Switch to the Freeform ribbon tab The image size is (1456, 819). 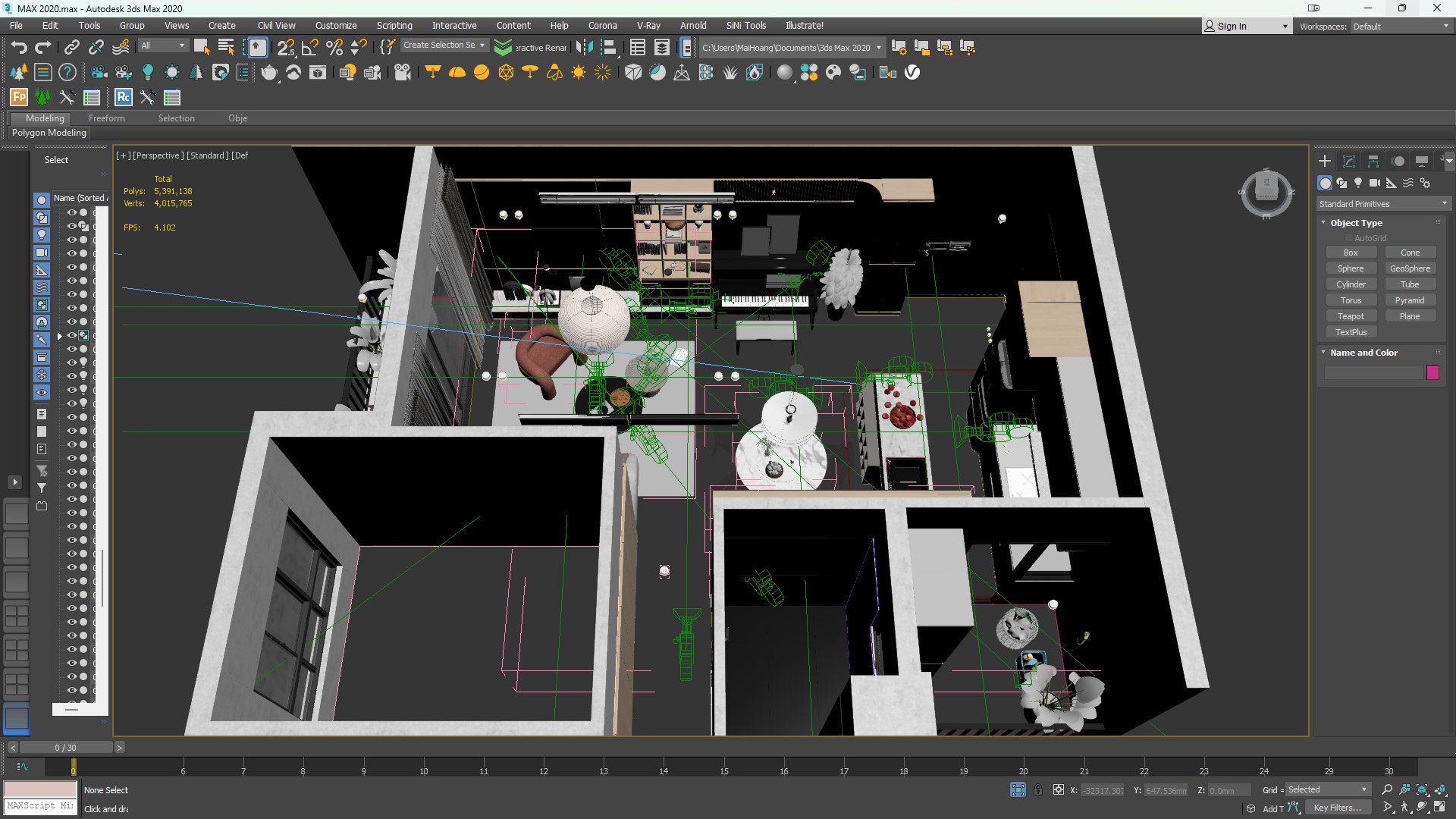(106, 118)
